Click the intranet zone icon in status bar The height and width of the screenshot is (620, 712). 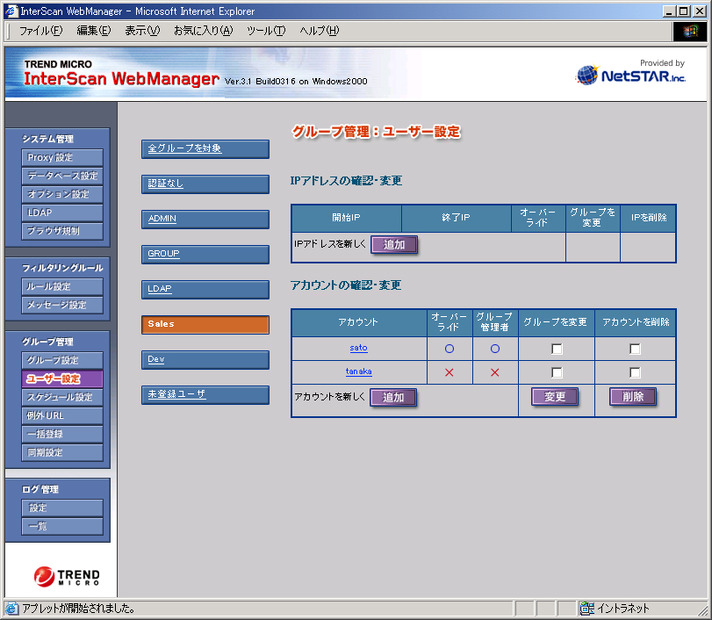587,608
